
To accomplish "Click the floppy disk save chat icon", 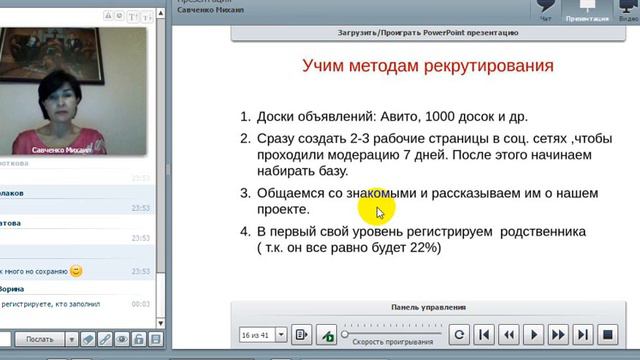I will (x=156, y=339).
